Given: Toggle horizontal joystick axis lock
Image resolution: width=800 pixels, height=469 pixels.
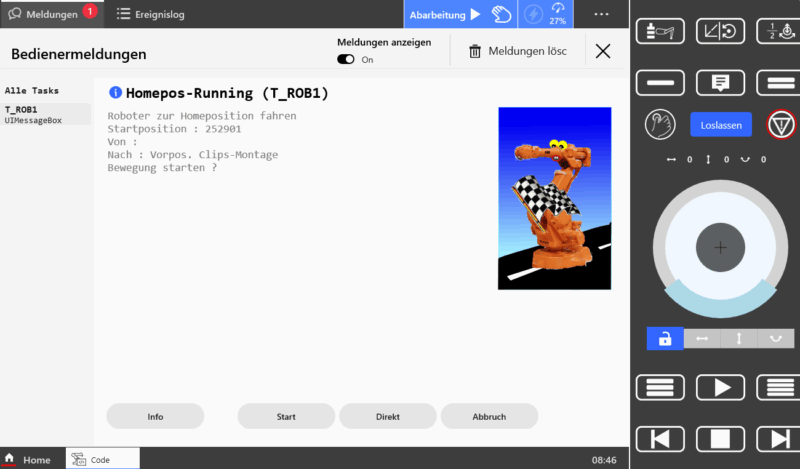Looking at the screenshot, I should (701, 339).
